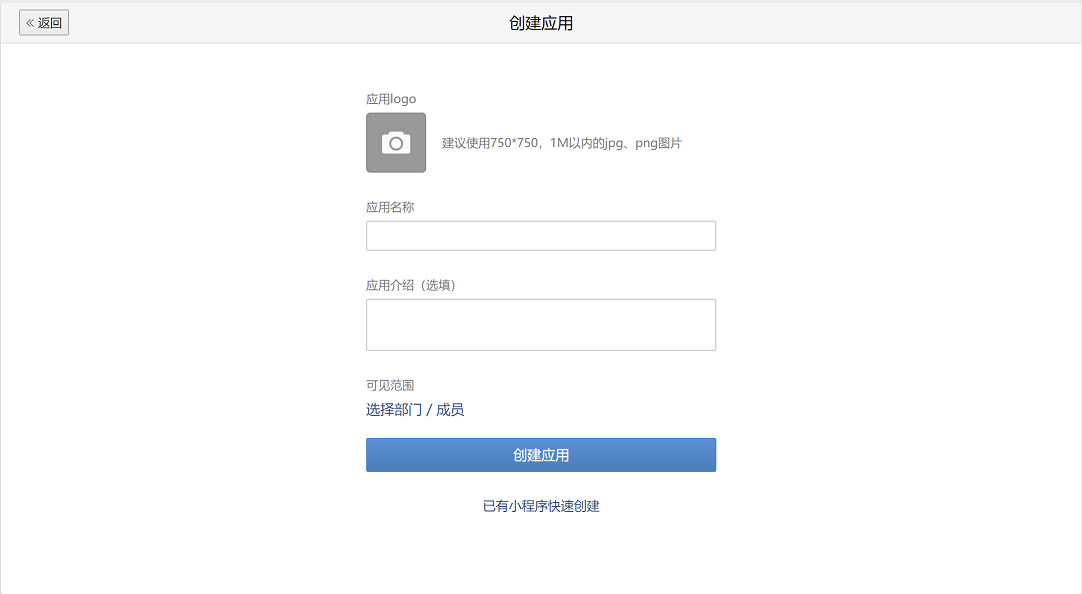This screenshot has width=1082, height=594.
Task: Click the word 返回 at top left
Action: 50,23
